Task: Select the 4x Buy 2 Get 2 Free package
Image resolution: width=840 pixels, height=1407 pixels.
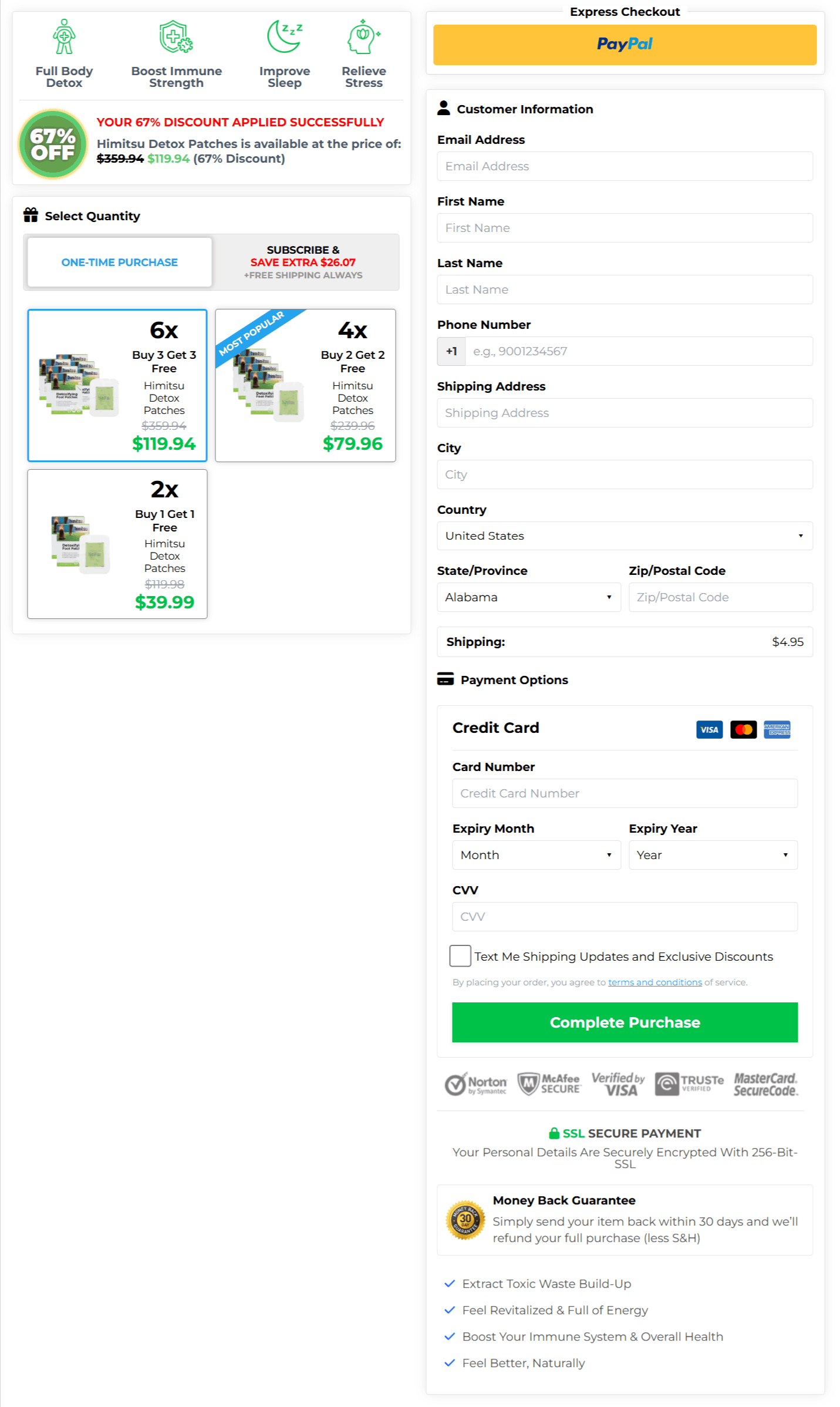Action: pyautogui.click(x=305, y=385)
